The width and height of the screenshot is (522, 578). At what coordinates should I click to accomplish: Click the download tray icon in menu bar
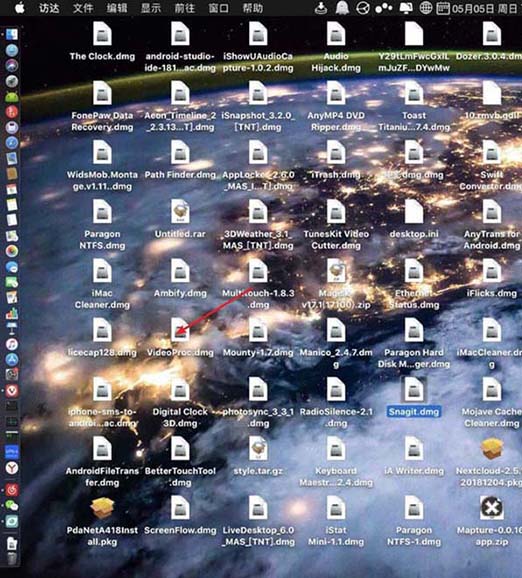[x=321, y=8]
